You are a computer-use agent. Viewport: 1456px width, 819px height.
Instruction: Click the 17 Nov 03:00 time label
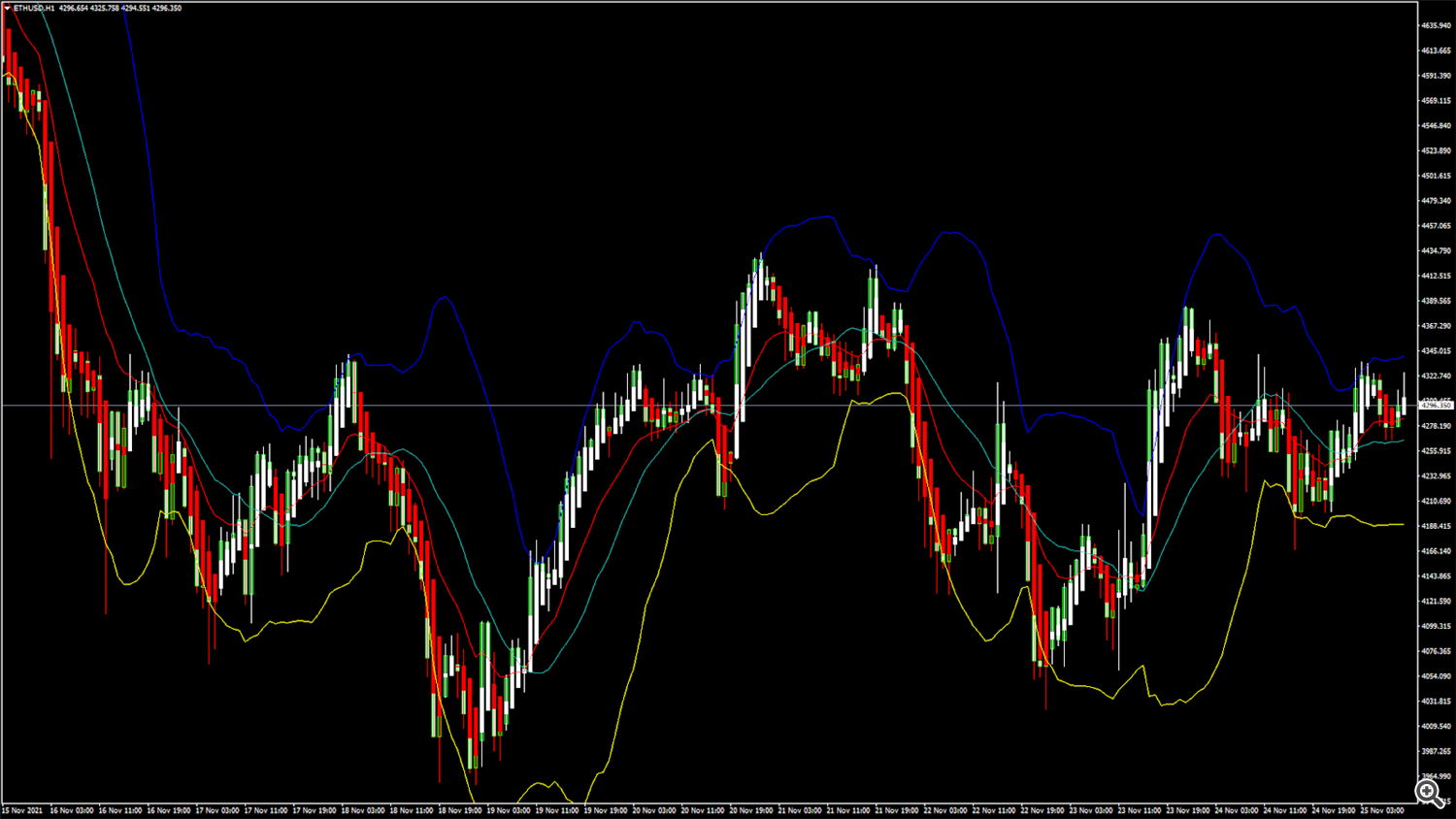coord(216,810)
